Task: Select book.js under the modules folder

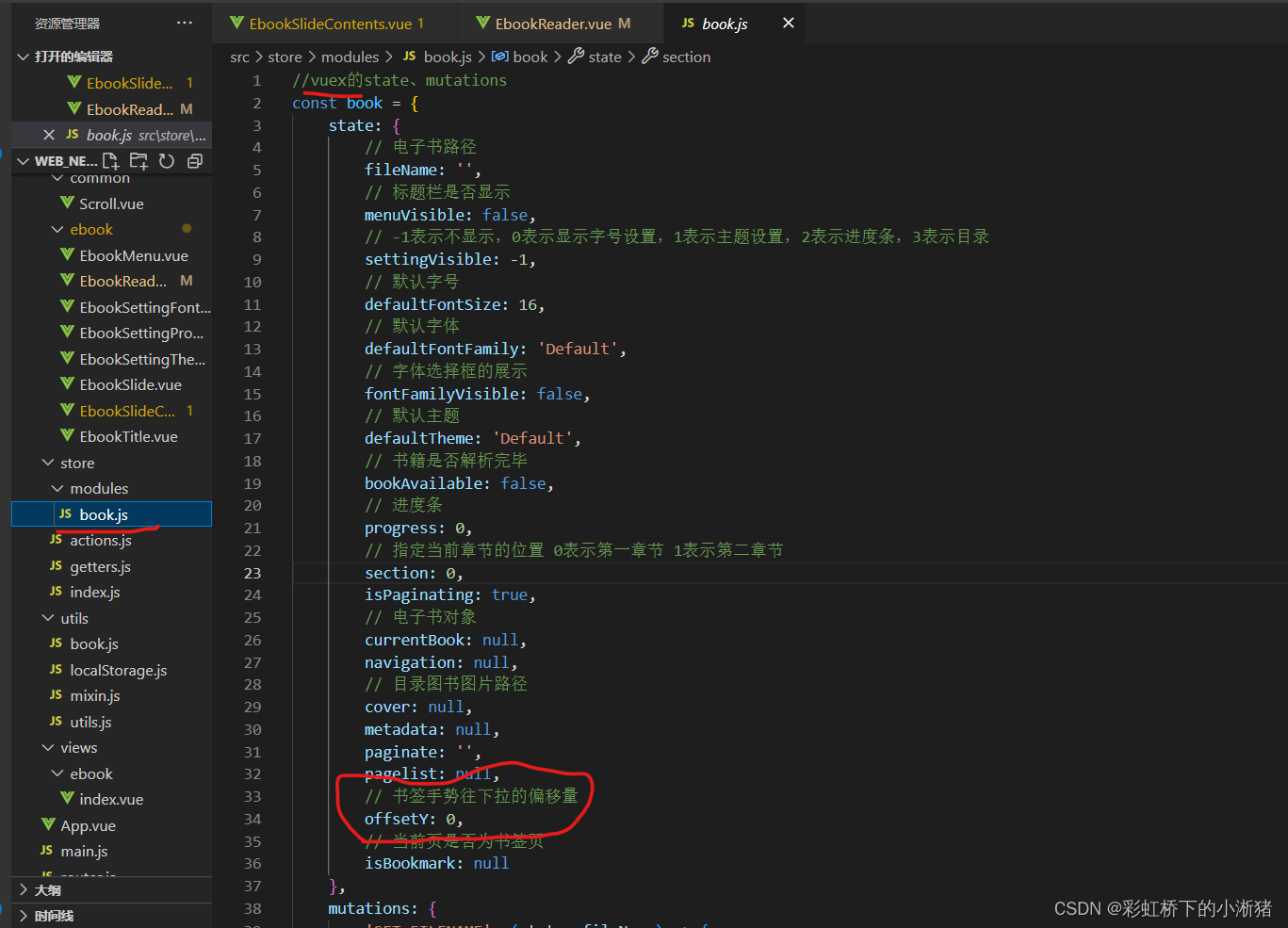Action: 111,514
